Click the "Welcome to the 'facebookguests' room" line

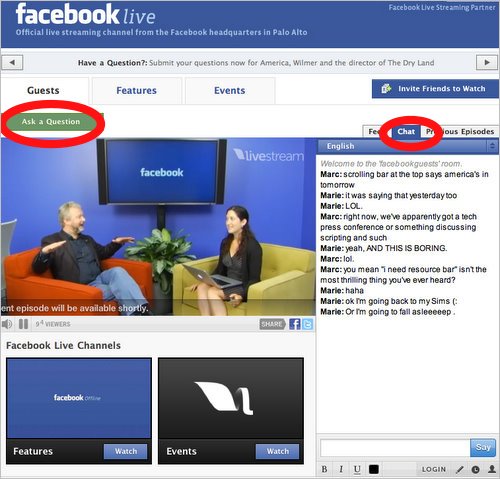(391, 164)
